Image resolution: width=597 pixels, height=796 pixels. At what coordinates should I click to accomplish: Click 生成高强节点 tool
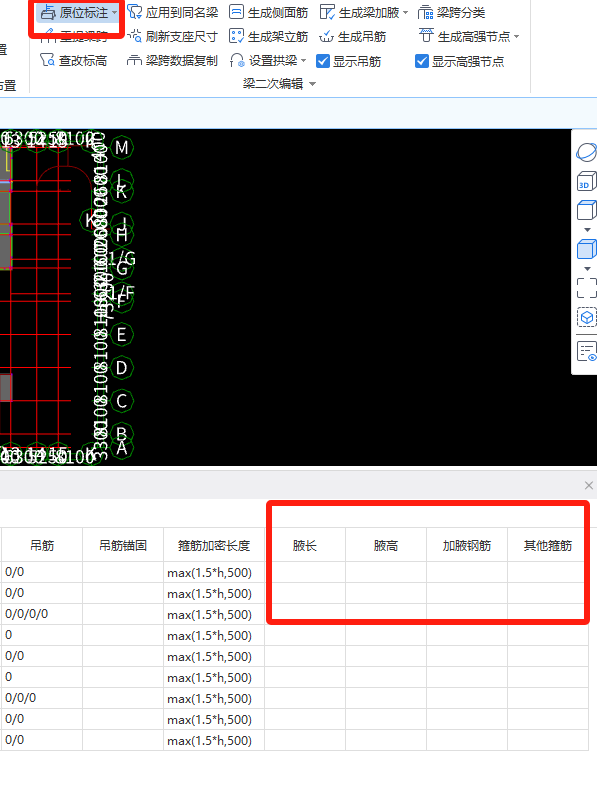[465, 36]
